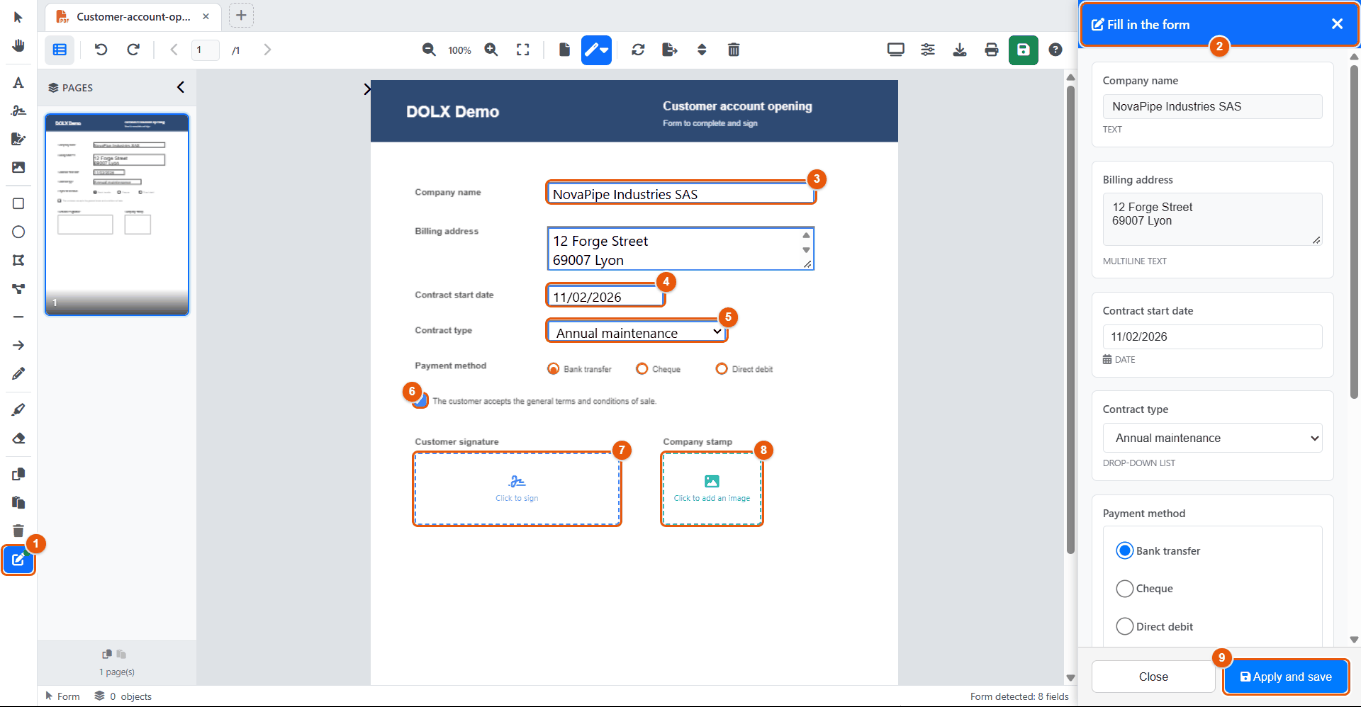Viewport: 1361px width, 707px height.
Task: Open Contract type dropdown in the document
Action: coord(637,331)
